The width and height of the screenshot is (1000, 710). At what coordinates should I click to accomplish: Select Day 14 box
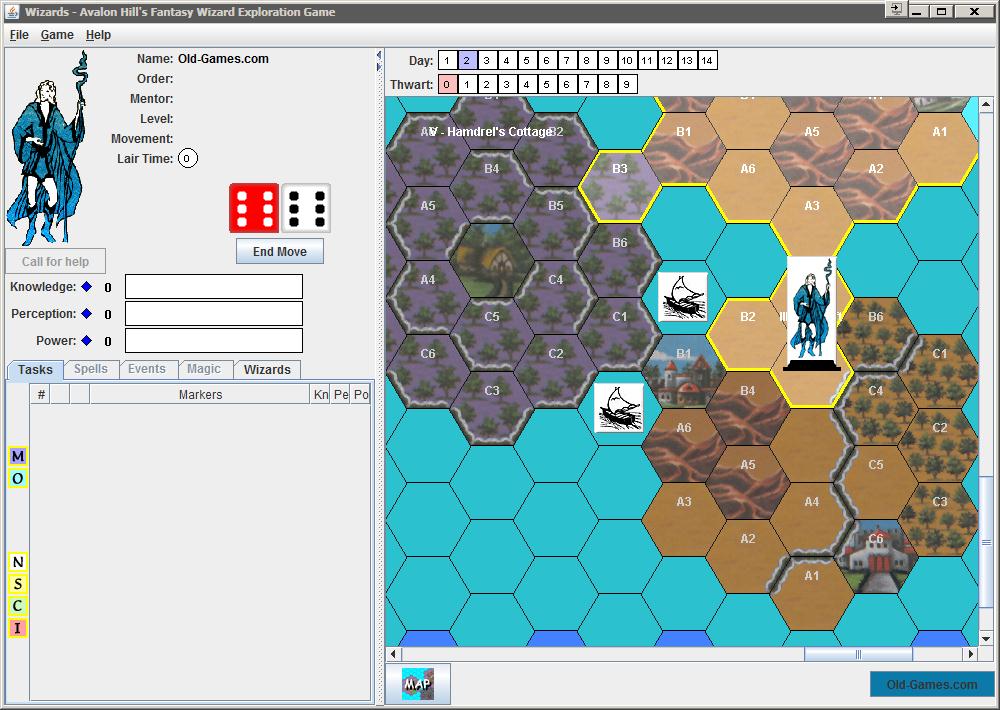707,61
